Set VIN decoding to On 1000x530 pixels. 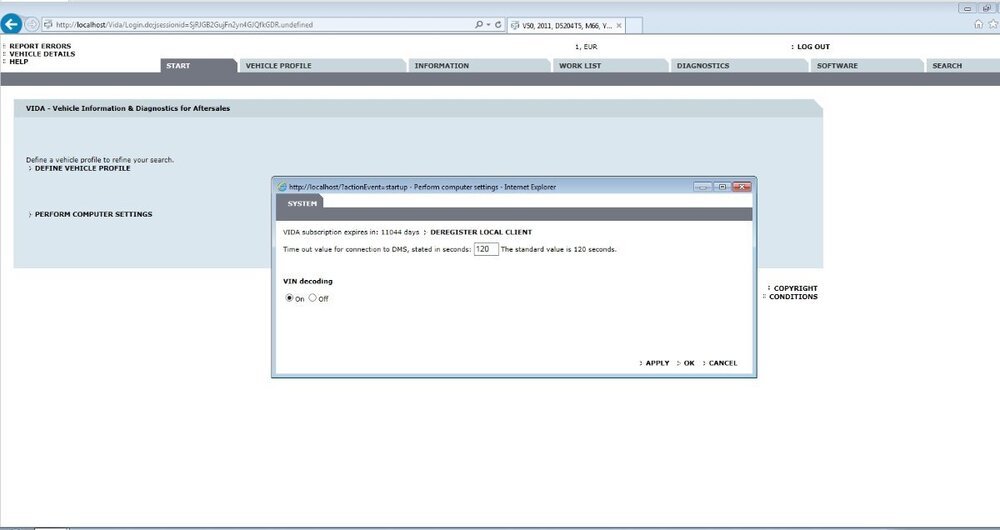(290, 298)
